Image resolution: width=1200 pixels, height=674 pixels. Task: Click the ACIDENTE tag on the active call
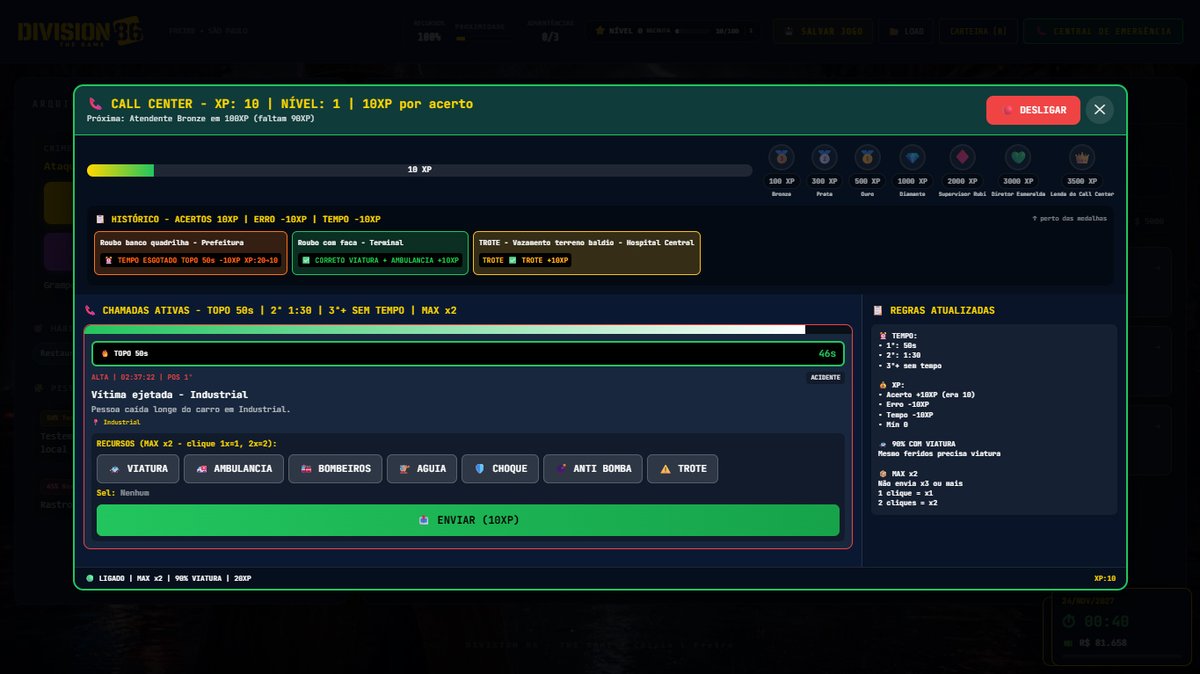click(826, 377)
